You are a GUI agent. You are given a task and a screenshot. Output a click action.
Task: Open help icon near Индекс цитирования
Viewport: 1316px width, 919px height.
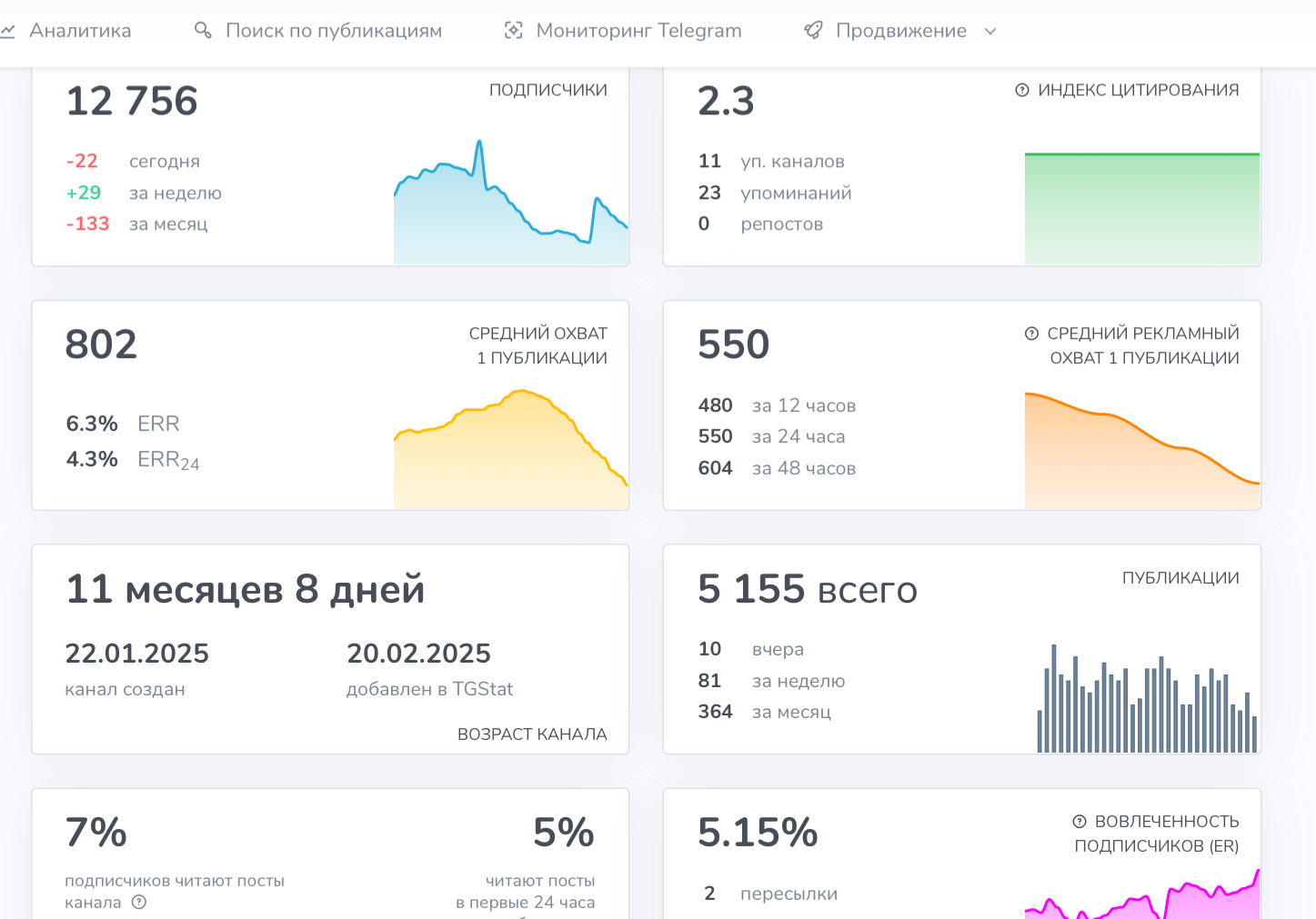[x=1022, y=90]
